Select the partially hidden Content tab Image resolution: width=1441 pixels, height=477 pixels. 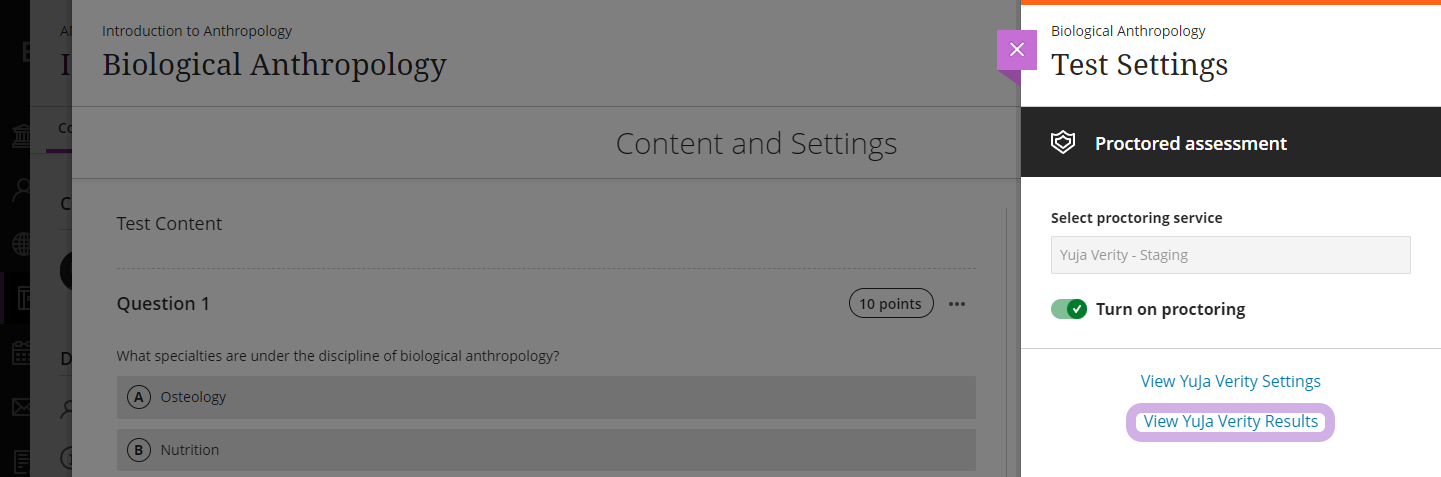pos(64,128)
